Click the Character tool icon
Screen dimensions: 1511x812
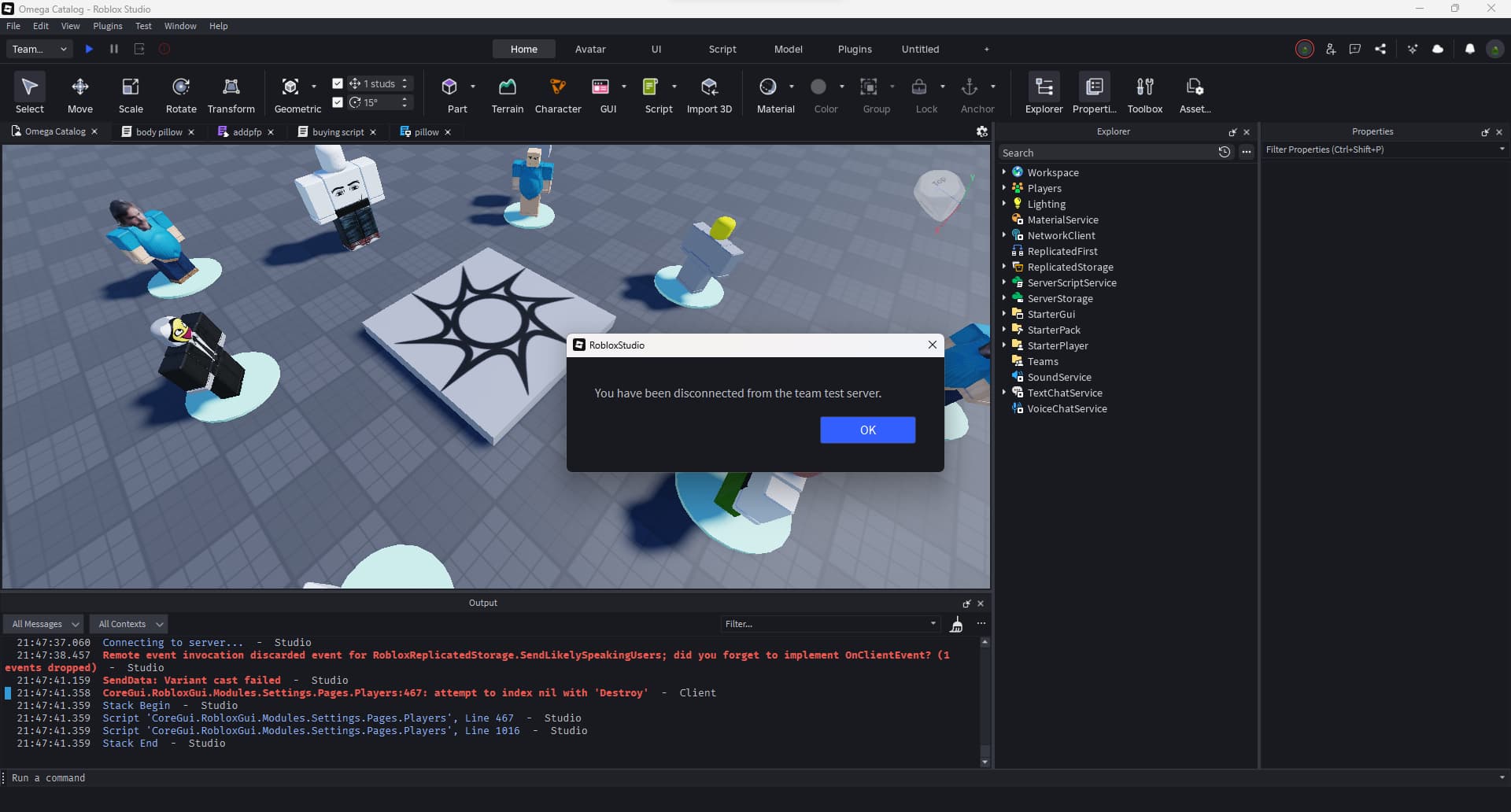558,87
